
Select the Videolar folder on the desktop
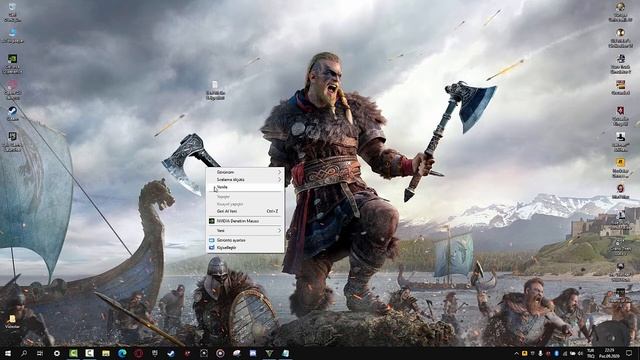coord(12,321)
